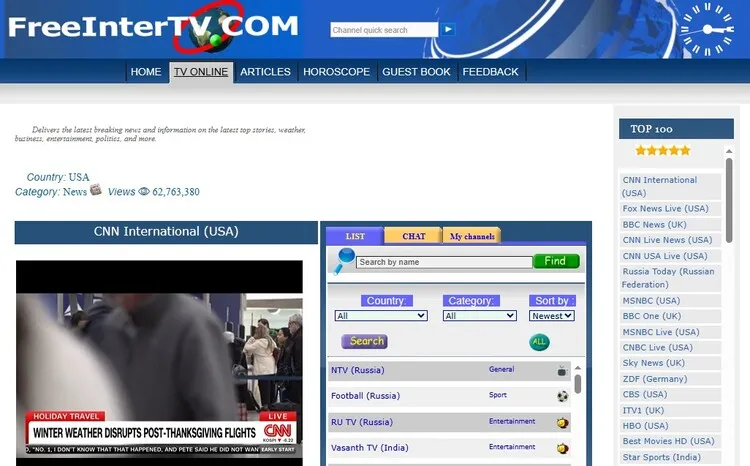Click the analog clock icon in header

[707, 30]
